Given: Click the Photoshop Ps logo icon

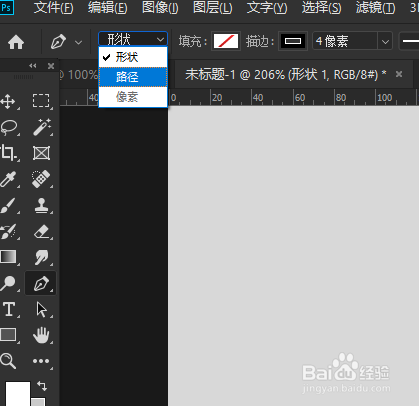Looking at the screenshot, I should 6,8.
